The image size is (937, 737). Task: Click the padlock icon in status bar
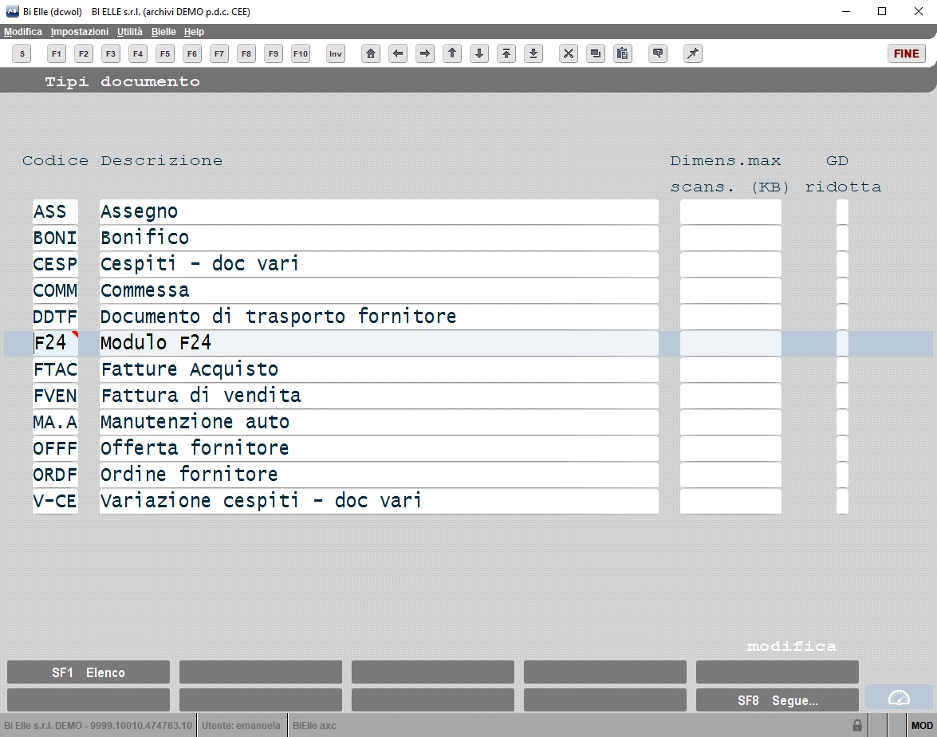tap(857, 726)
